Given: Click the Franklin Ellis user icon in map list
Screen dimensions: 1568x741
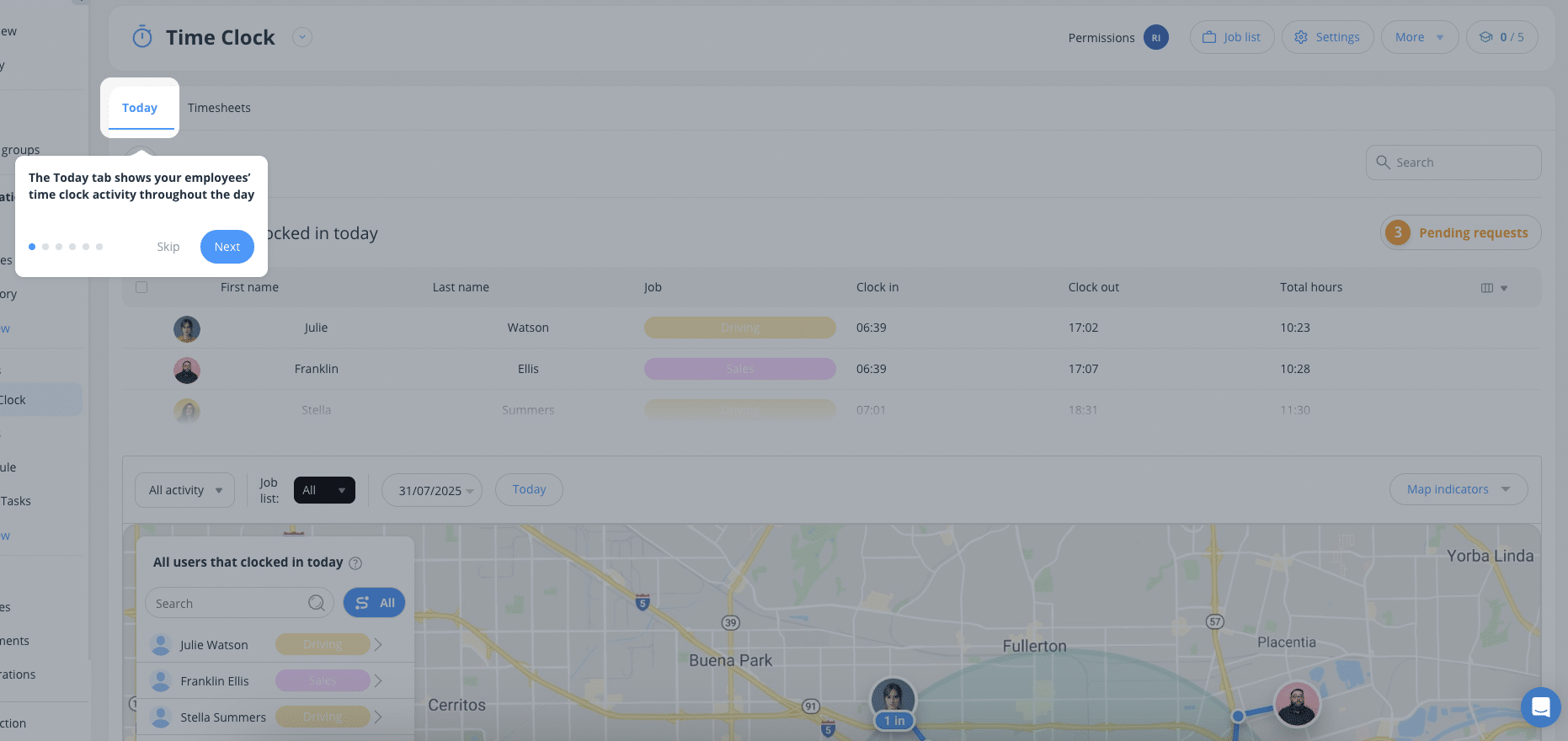Looking at the screenshot, I should [161, 681].
